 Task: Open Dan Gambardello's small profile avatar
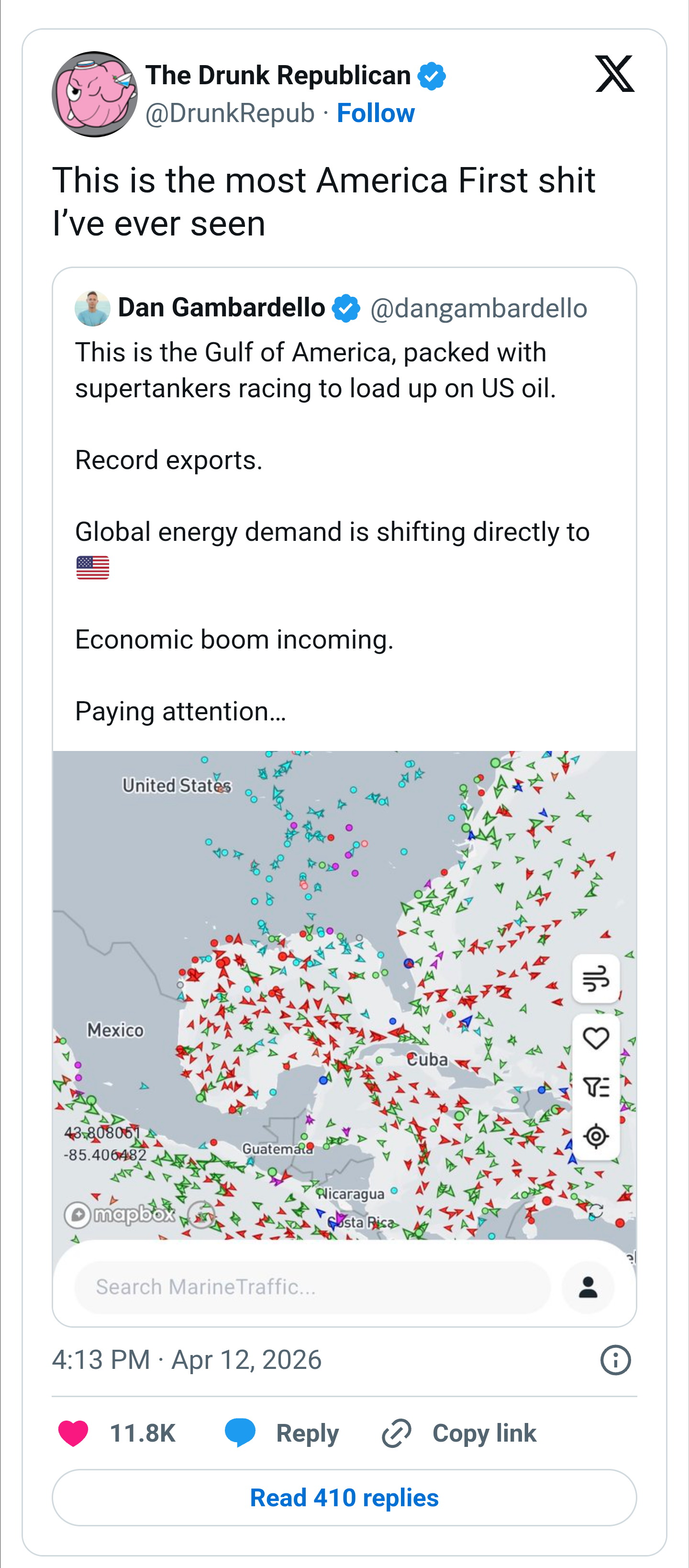tap(92, 308)
